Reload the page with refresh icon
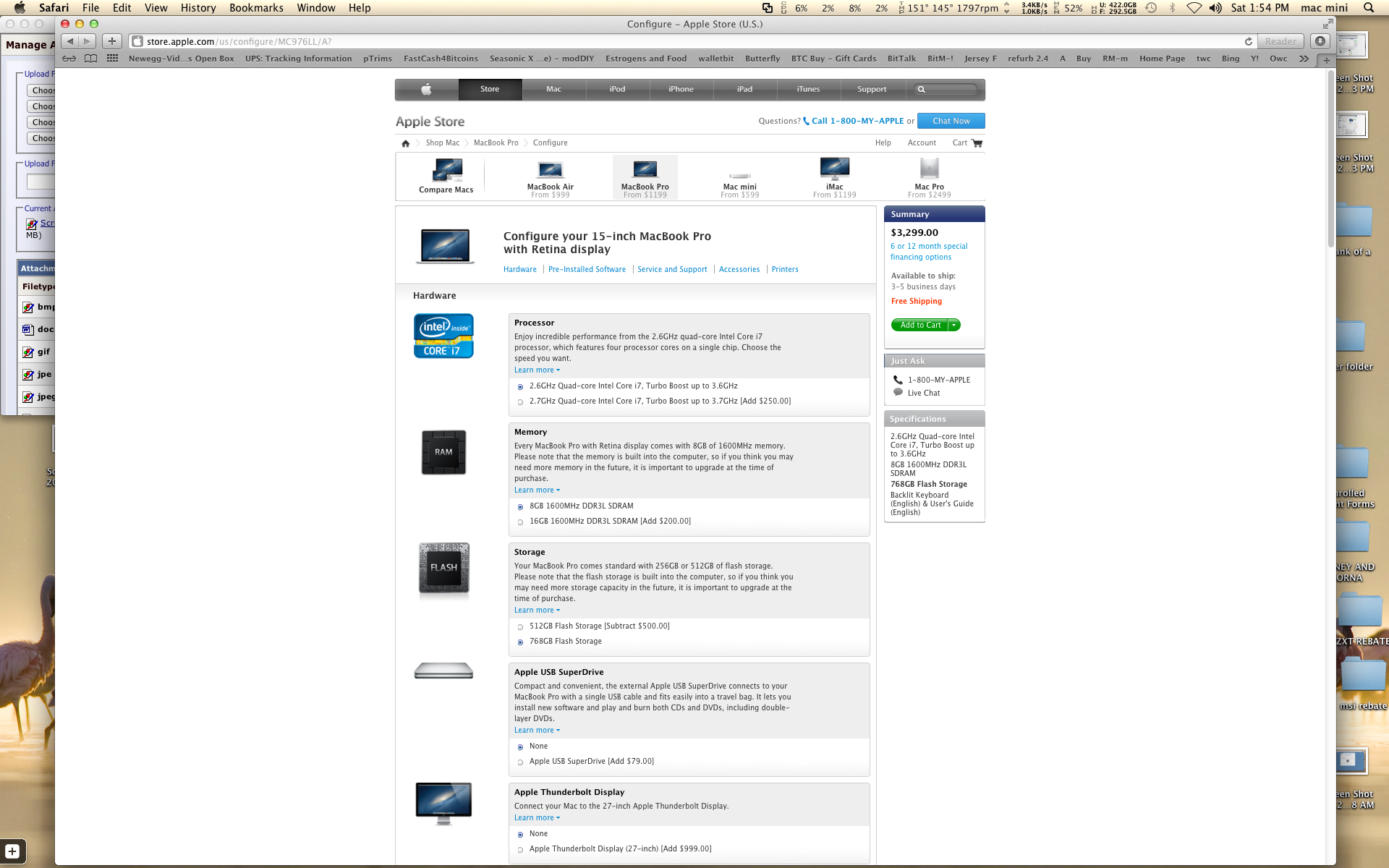The image size is (1389, 868). pyautogui.click(x=1248, y=41)
